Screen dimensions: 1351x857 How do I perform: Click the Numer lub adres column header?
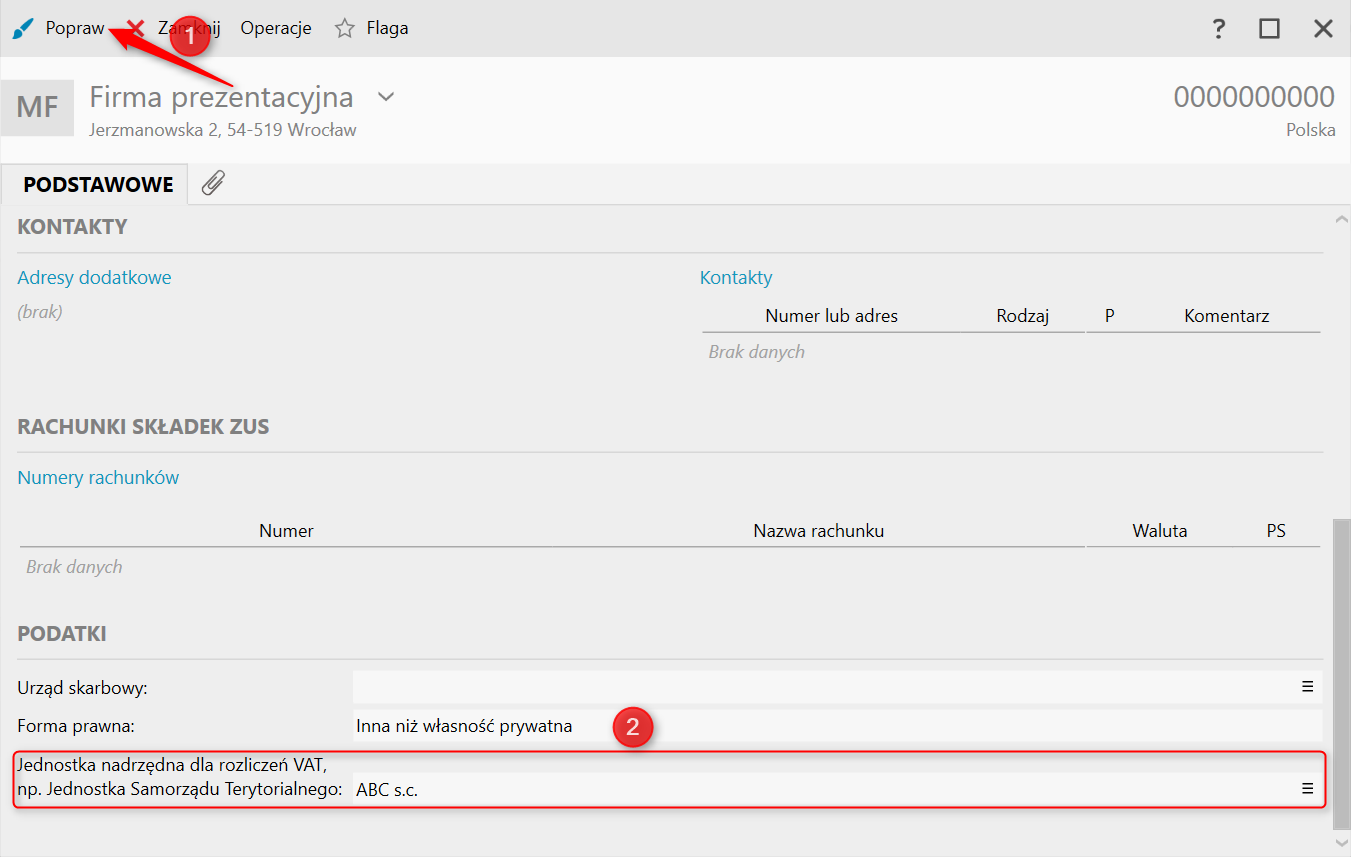click(831, 316)
